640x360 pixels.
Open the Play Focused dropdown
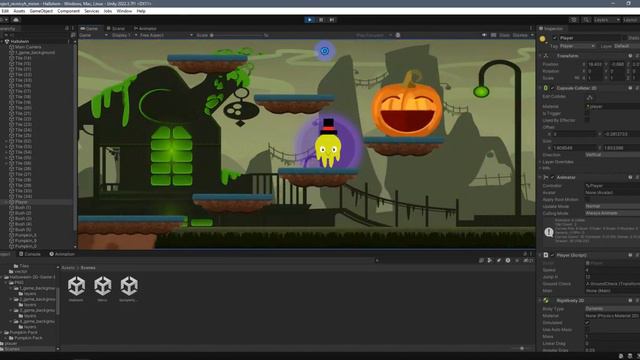[374, 35]
